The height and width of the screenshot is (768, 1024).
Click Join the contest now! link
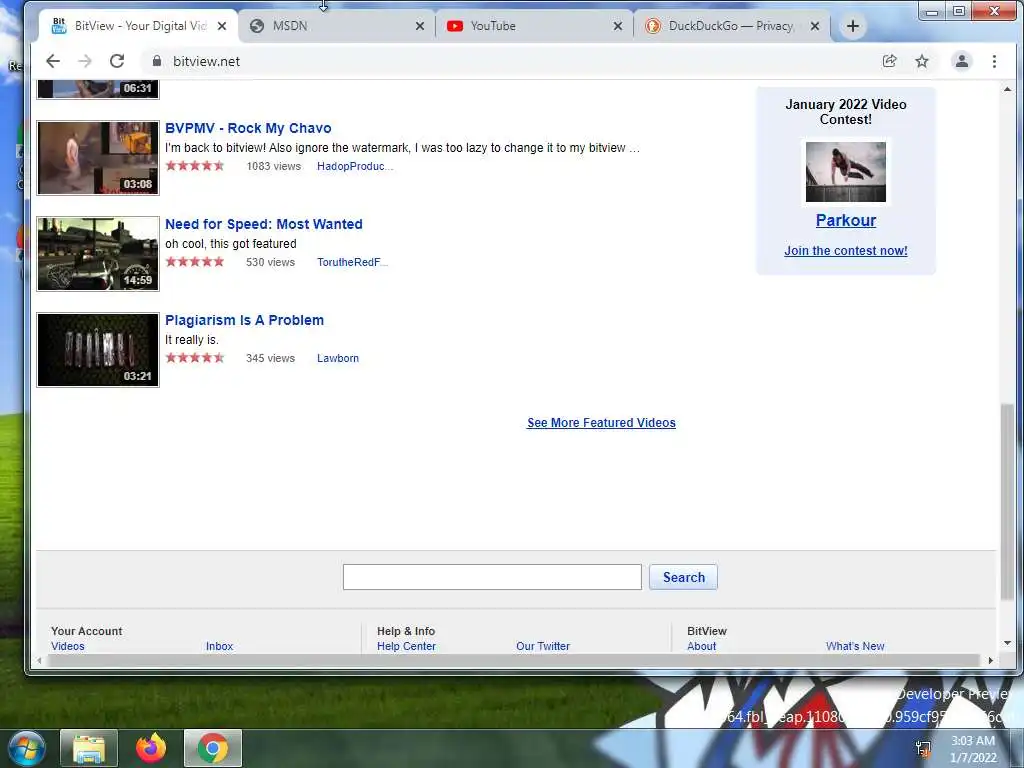click(846, 251)
